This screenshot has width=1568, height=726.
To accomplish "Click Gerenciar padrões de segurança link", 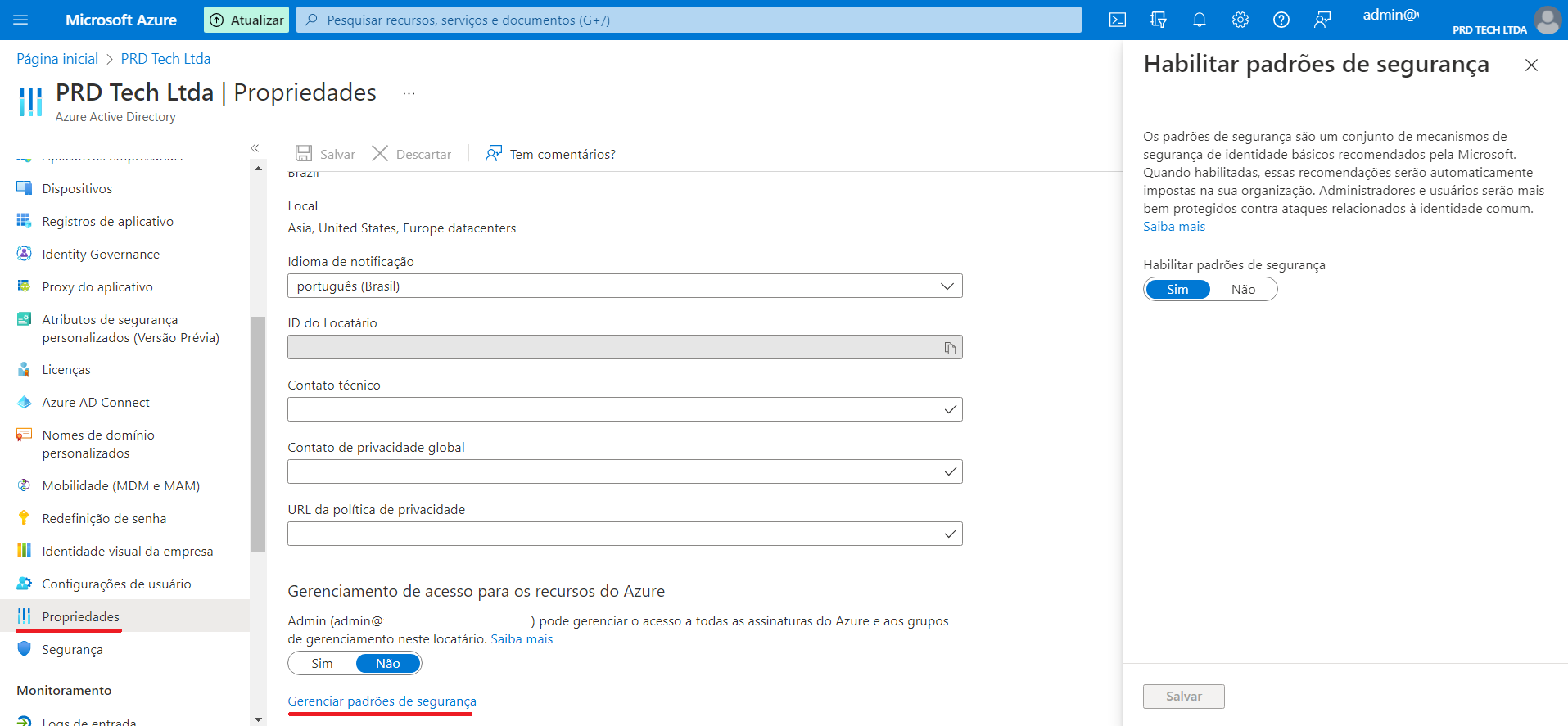I will tap(382, 701).
